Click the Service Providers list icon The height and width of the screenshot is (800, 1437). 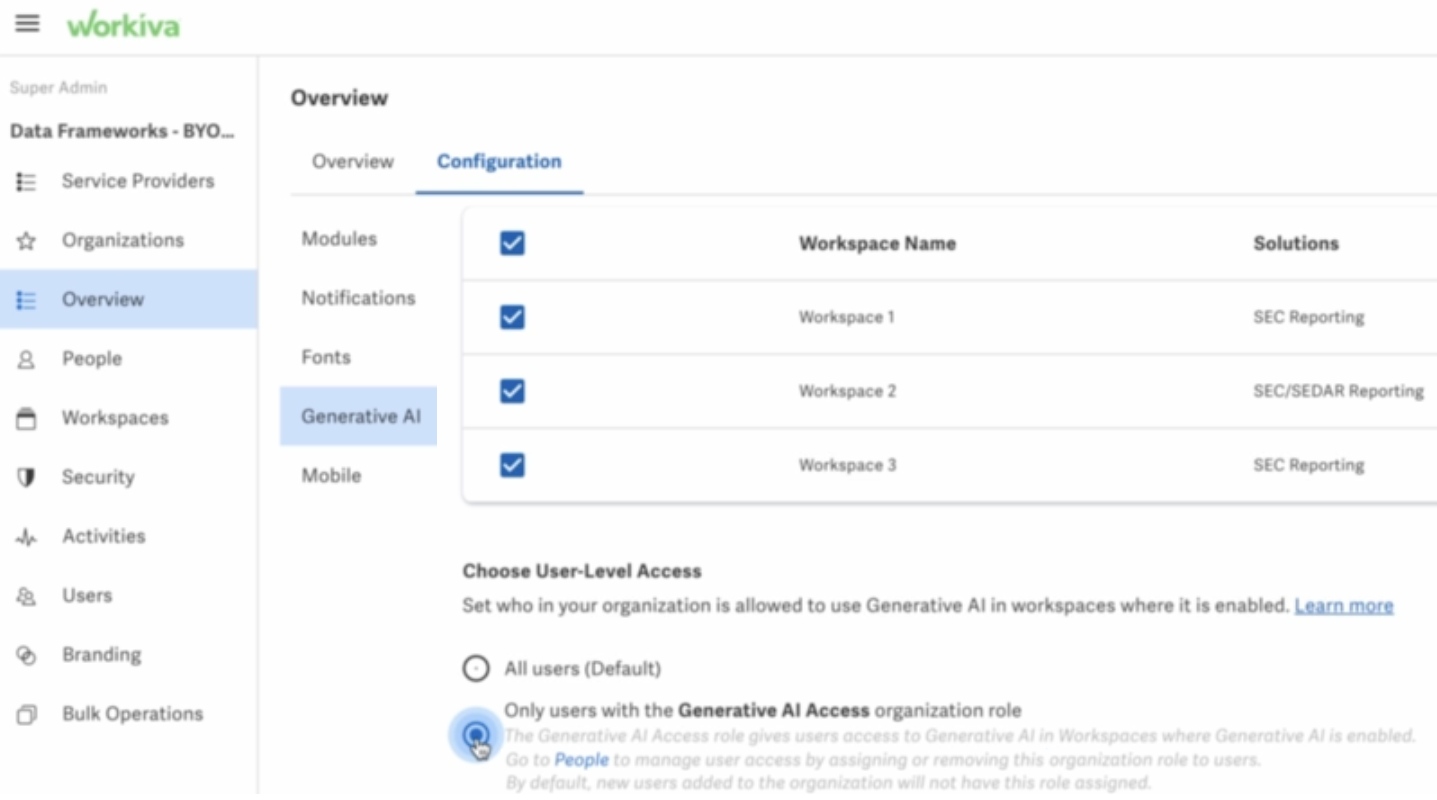point(27,182)
